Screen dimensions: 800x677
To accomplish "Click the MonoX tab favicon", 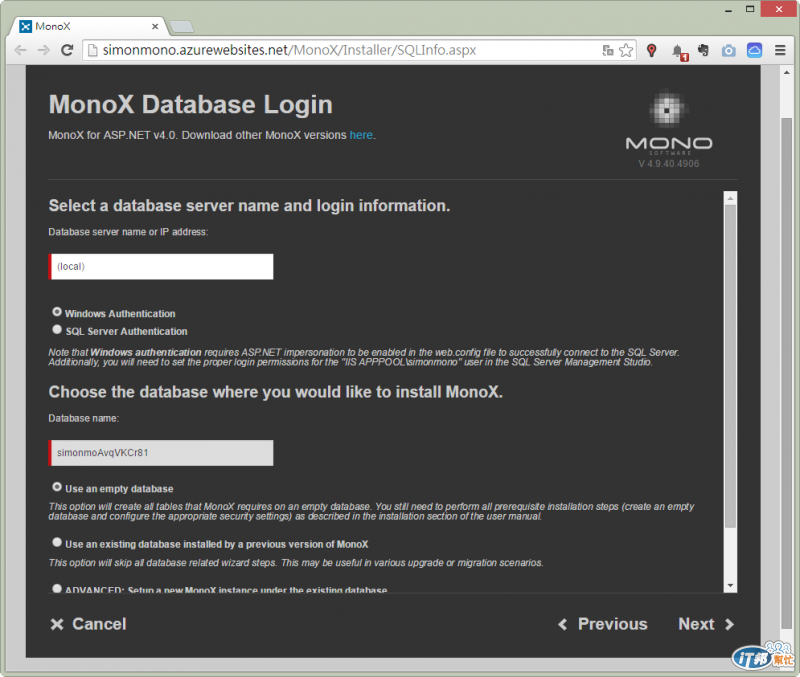I will pyautogui.click(x=26, y=27).
